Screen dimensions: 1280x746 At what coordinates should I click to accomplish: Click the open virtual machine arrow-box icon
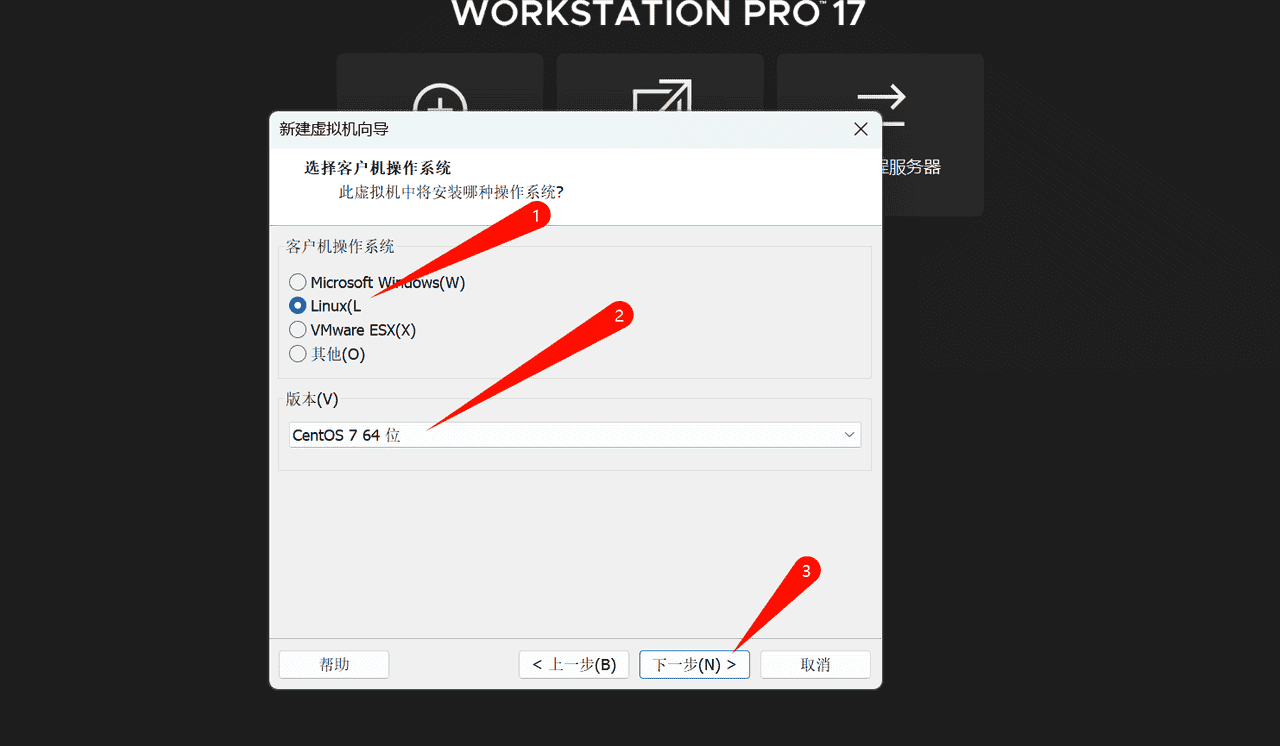tap(661, 96)
